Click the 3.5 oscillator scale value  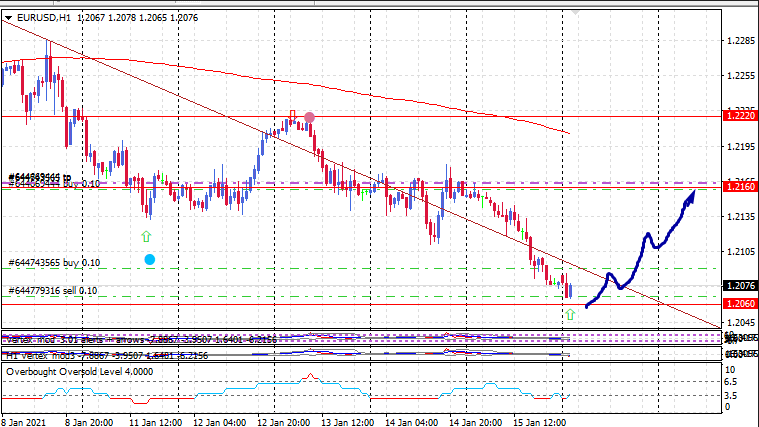(x=730, y=396)
